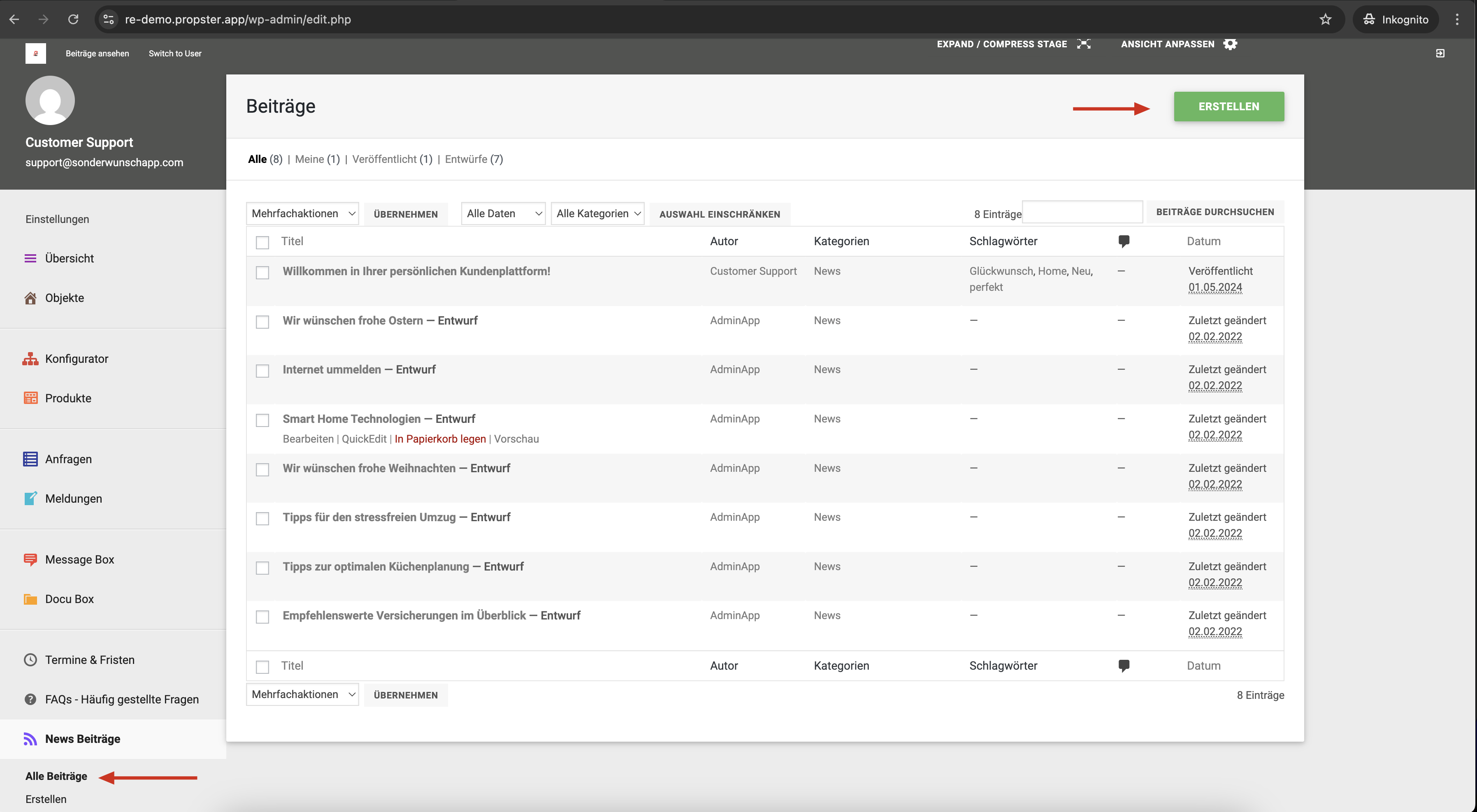1477x812 pixels.
Task: Open the top Mehrfachaktionen dropdown
Action: (x=302, y=214)
